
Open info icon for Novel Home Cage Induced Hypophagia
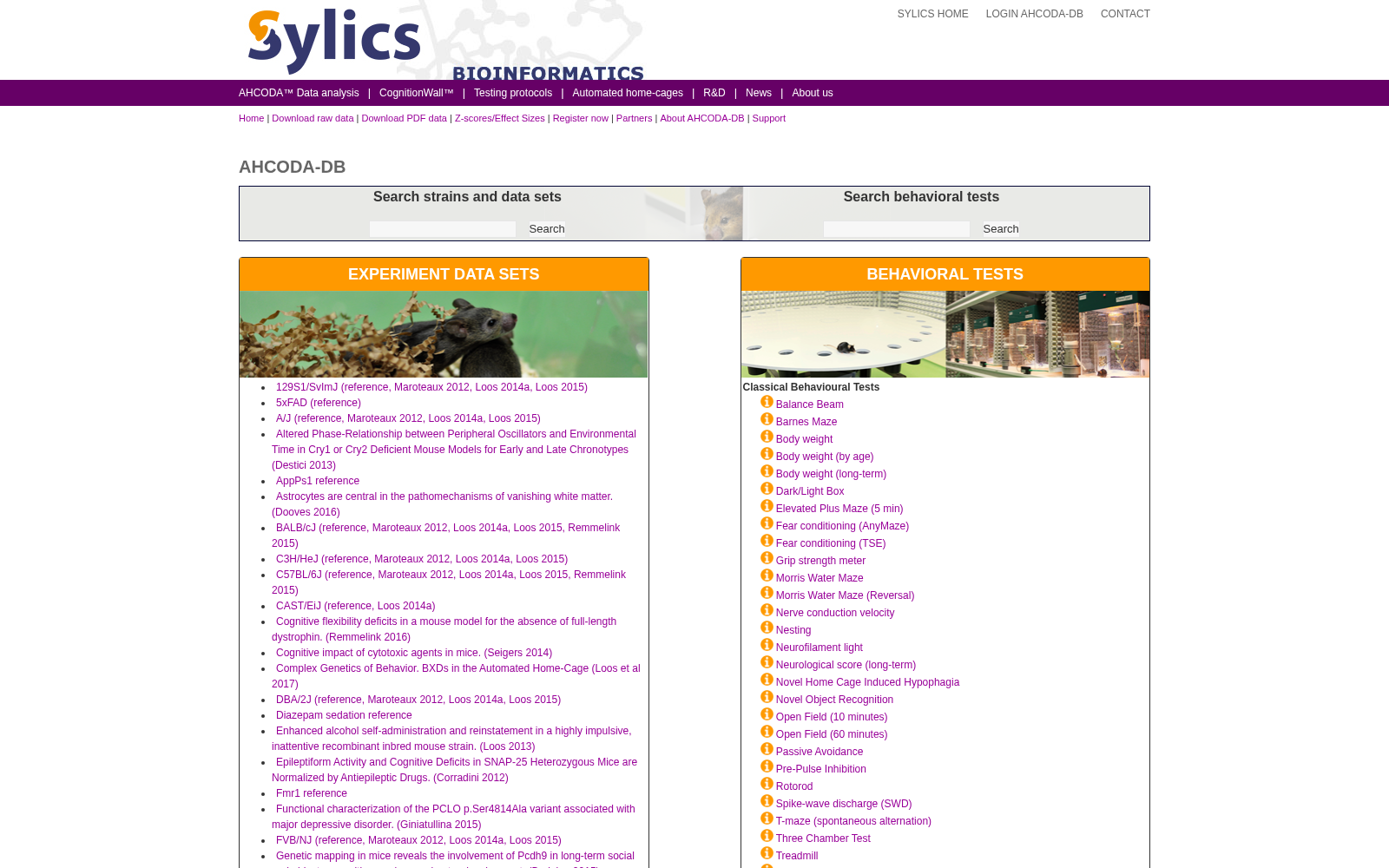click(x=767, y=680)
